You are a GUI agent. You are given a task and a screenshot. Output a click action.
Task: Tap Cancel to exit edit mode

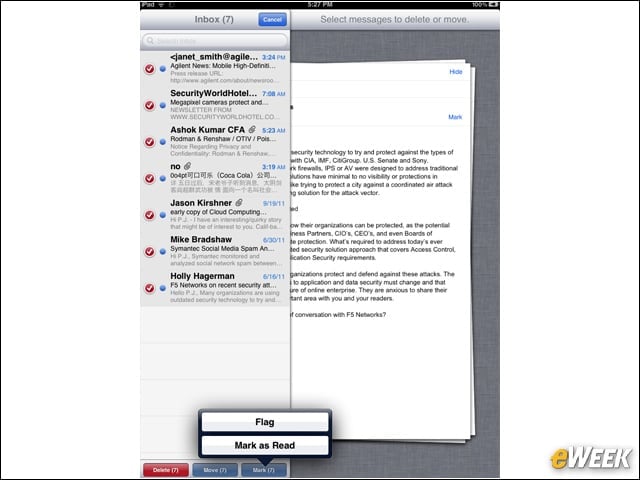click(x=272, y=20)
